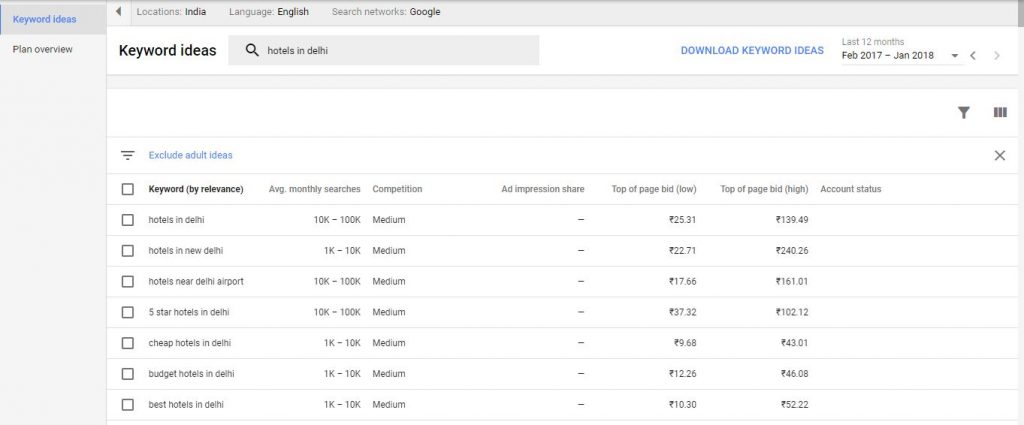Open the date range dropdown
This screenshot has width=1024, height=425.
click(x=955, y=56)
